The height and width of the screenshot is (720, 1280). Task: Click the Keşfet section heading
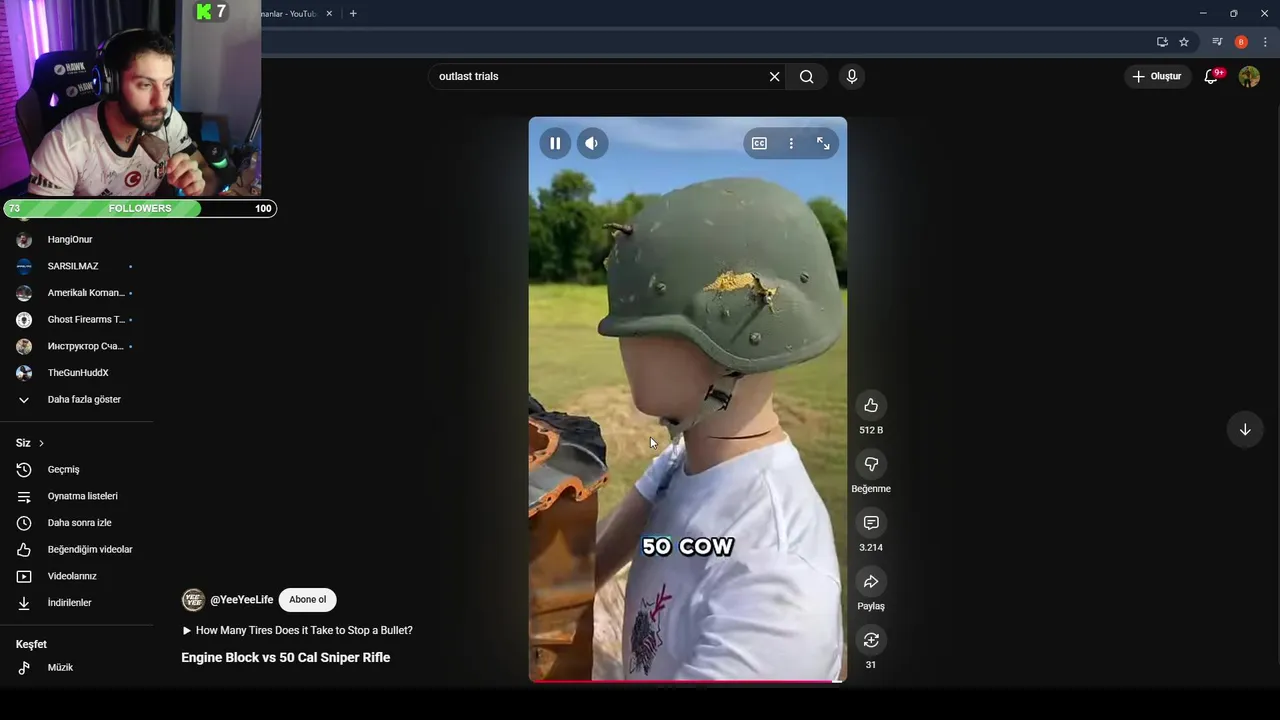pyautogui.click(x=31, y=644)
